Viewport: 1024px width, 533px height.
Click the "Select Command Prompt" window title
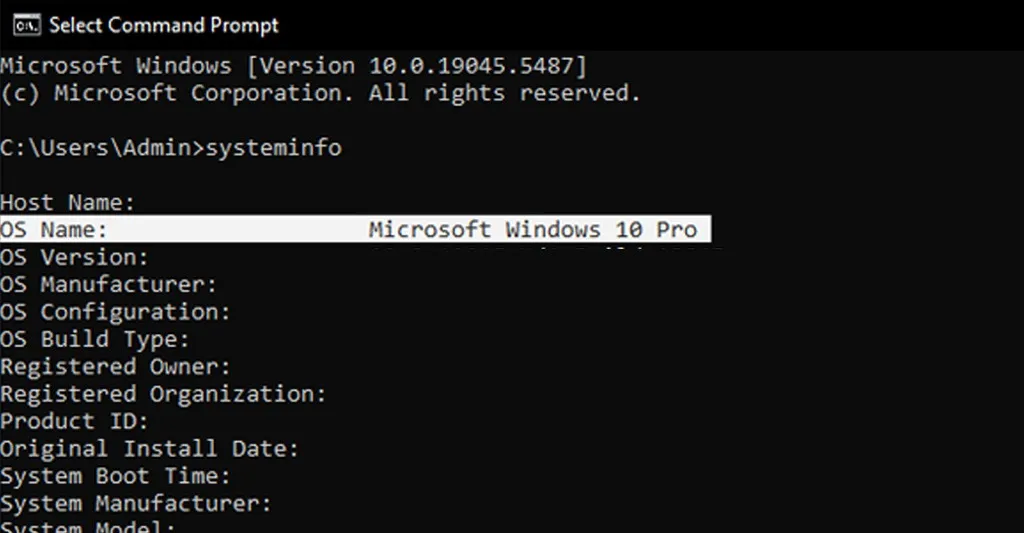coord(164,25)
